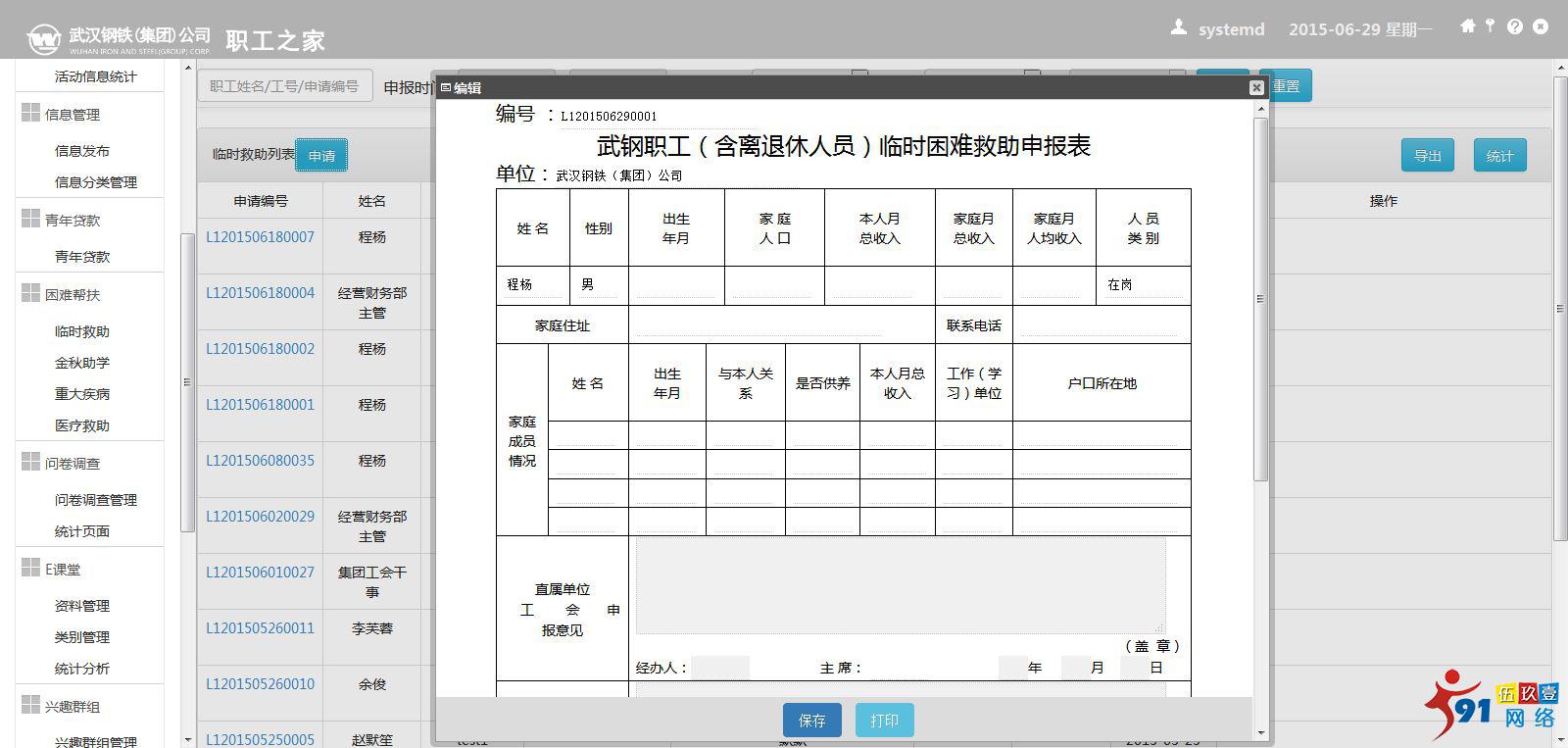Viewport: 1568px width, 748px height.
Task: Click the round X logout icon in header
Action: [x=1541, y=27]
